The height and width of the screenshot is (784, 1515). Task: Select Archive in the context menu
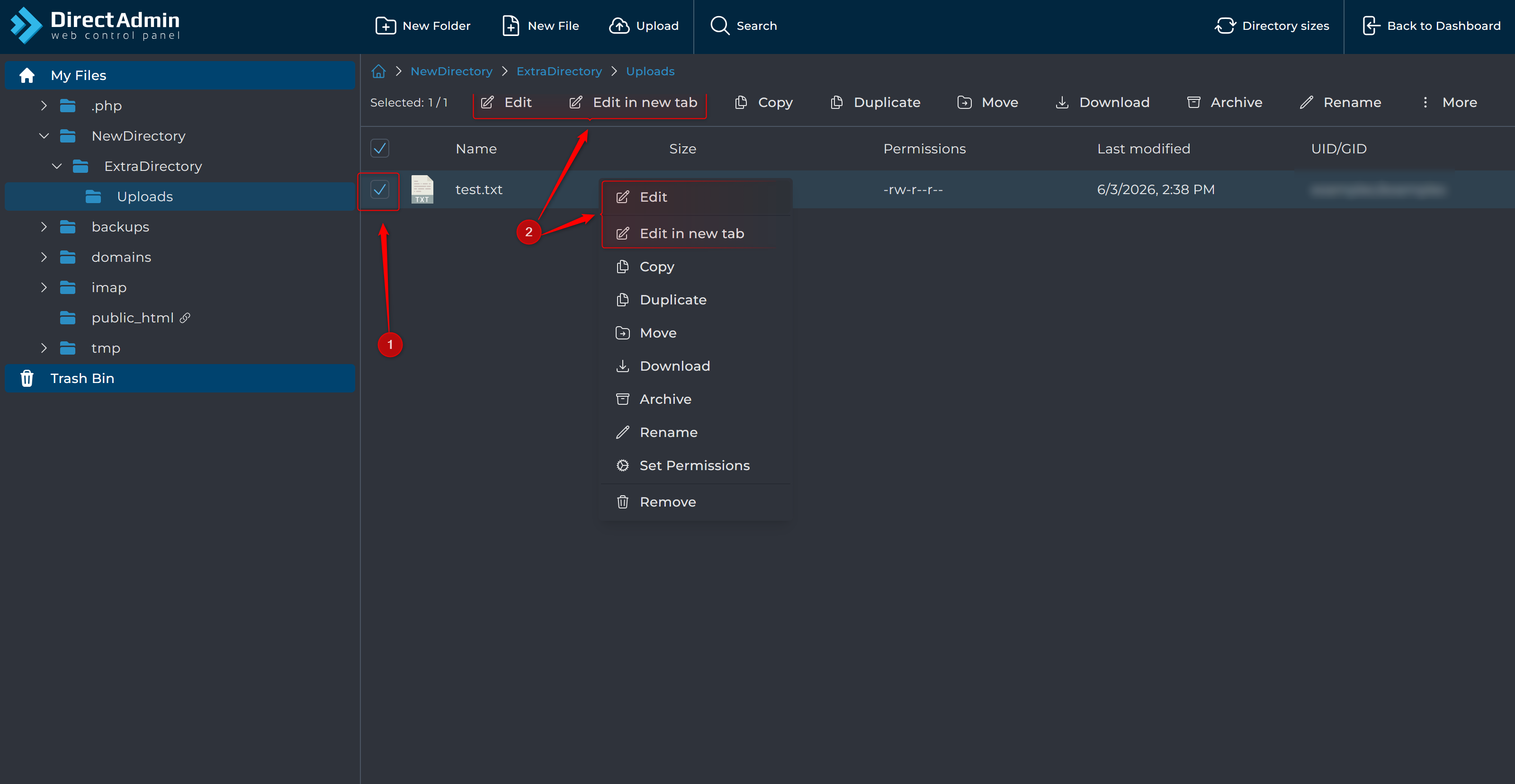695,399
